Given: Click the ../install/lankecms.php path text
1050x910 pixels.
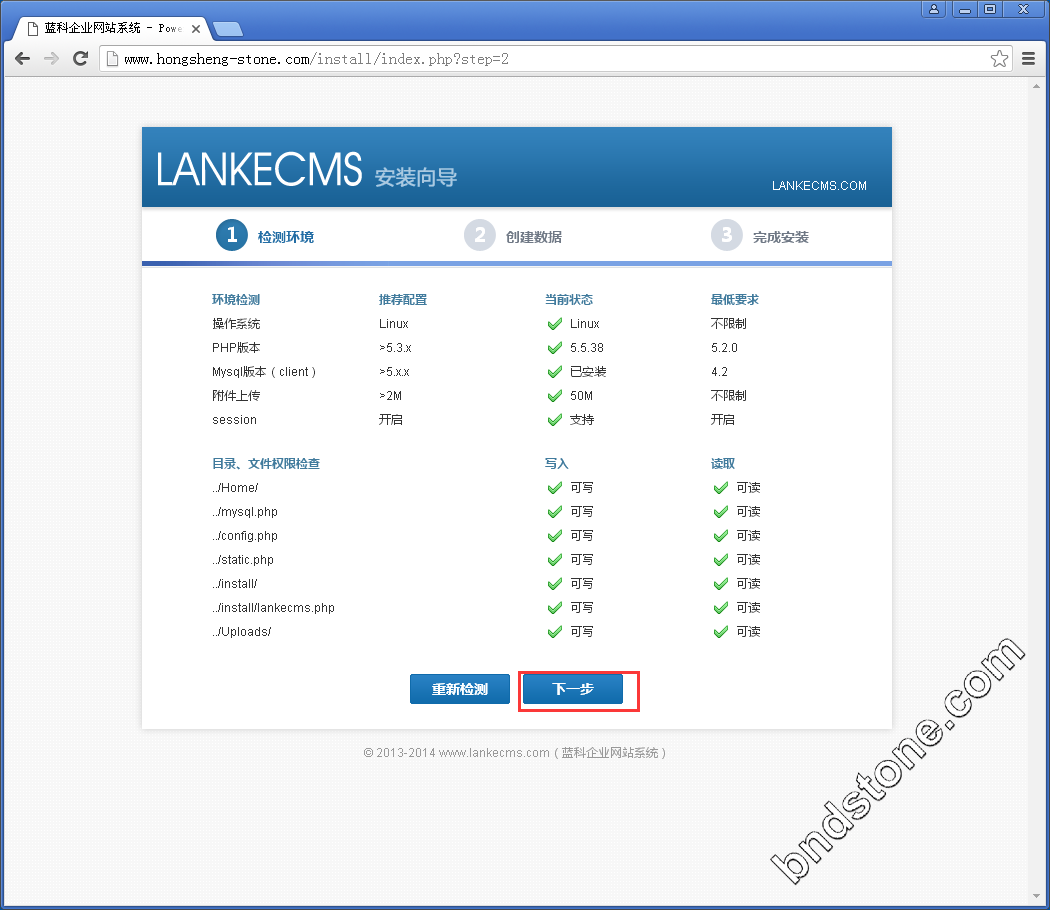Looking at the screenshot, I should pos(273,608).
